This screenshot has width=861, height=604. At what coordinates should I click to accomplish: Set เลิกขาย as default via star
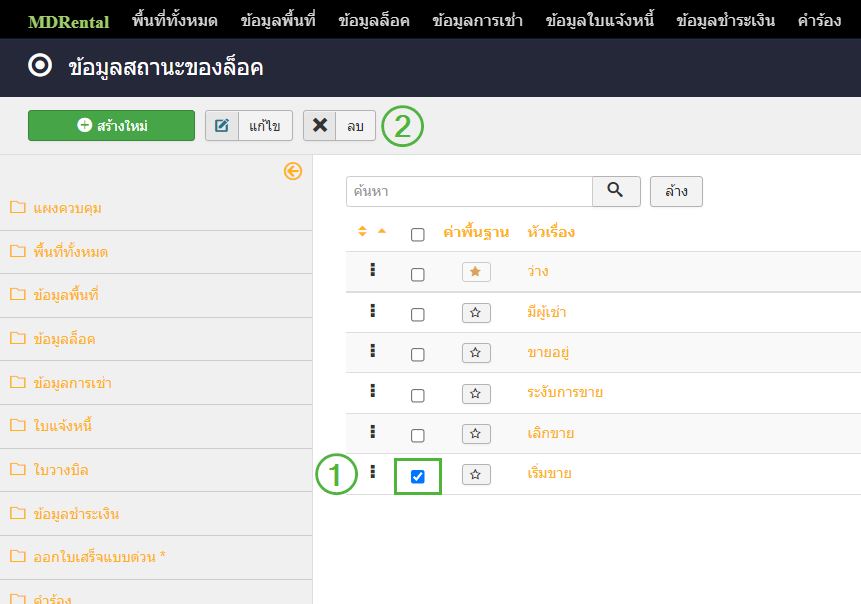click(x=476, y=434)
